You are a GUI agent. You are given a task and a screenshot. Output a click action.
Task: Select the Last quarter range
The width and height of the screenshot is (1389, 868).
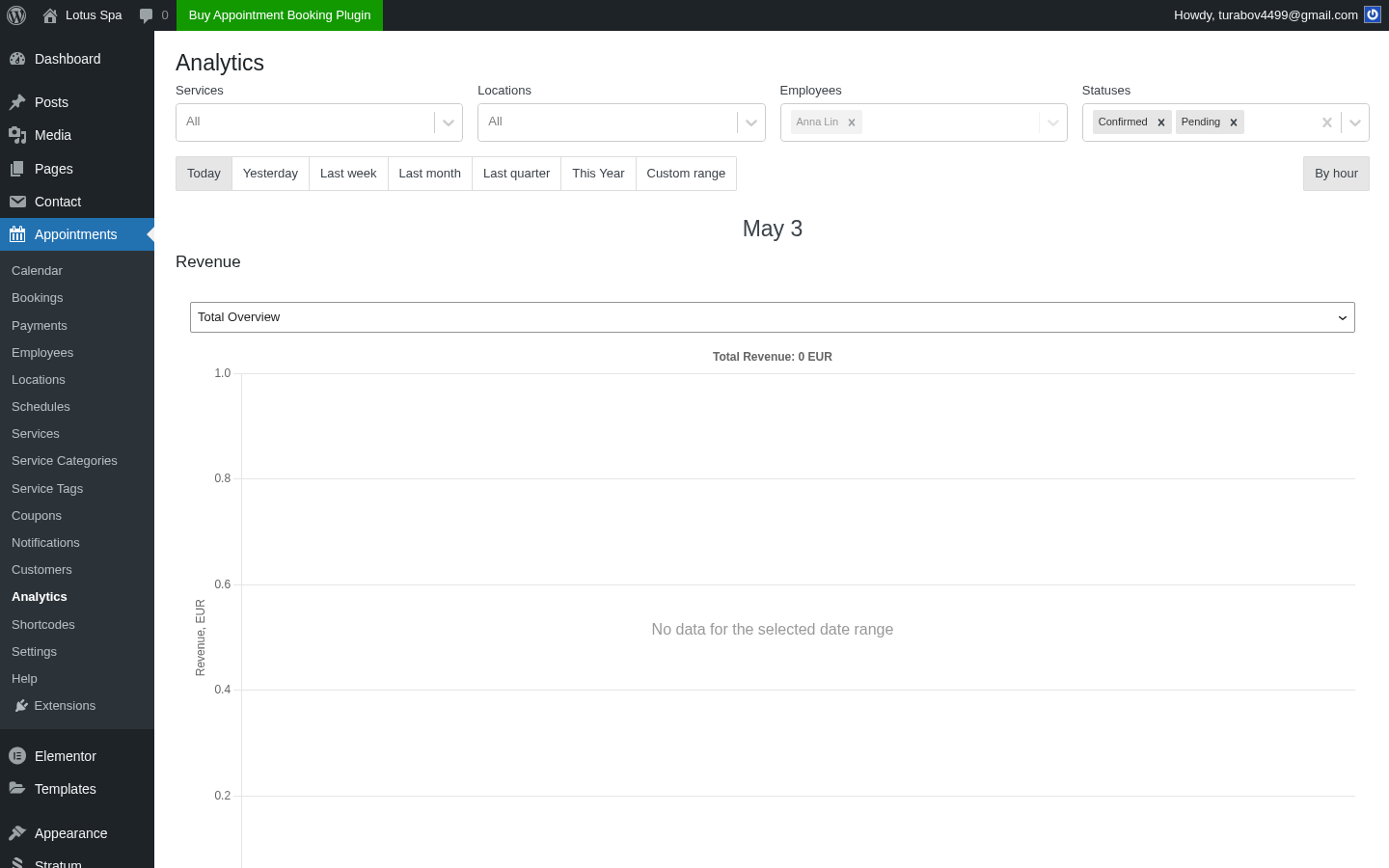(x=516, y=174)
